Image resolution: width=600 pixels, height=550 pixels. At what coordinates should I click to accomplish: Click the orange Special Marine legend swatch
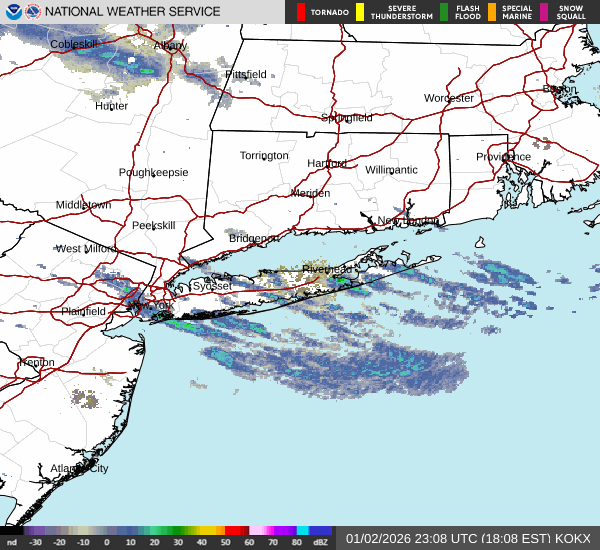point(491,12)
